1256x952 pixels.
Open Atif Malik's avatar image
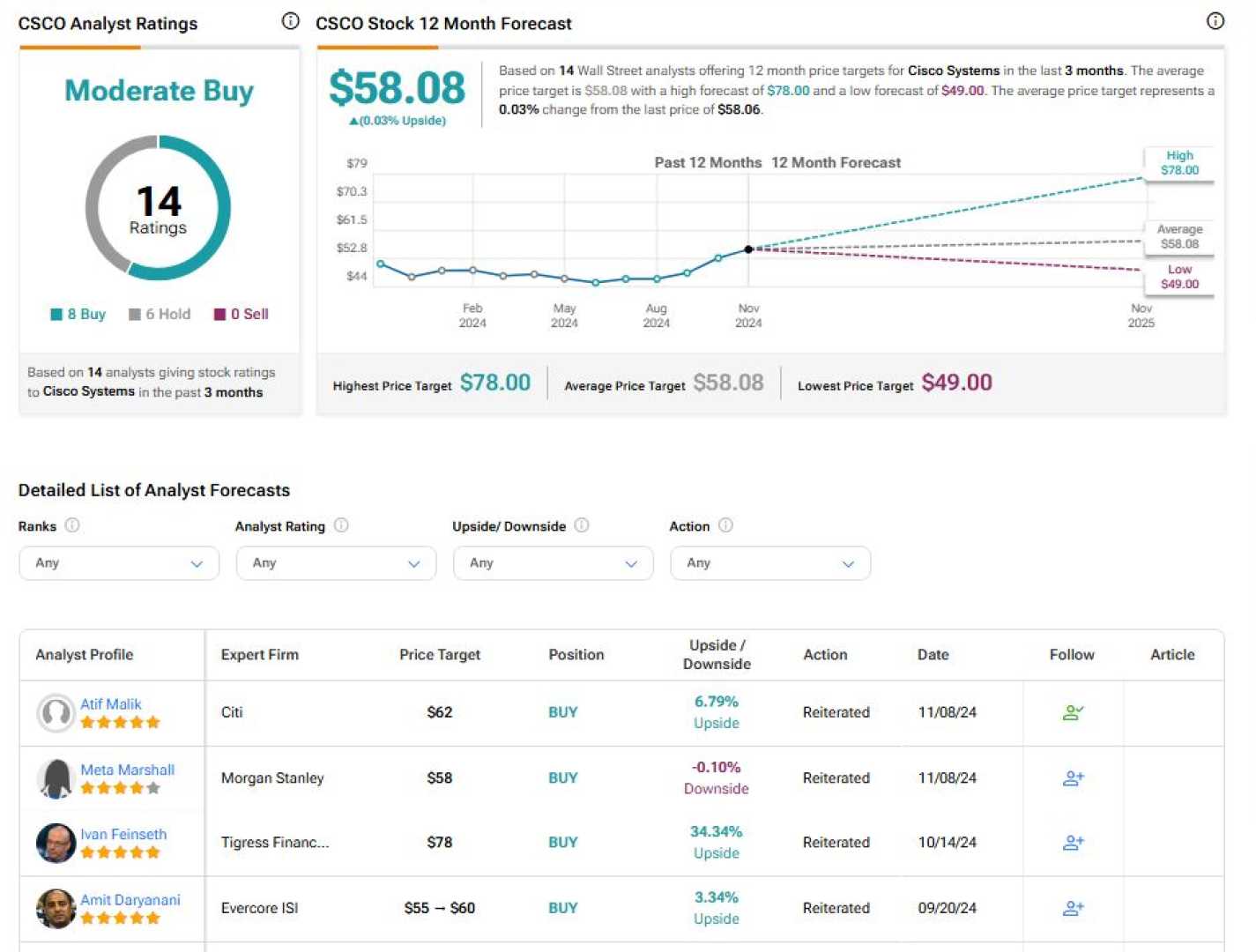[56, 713]
